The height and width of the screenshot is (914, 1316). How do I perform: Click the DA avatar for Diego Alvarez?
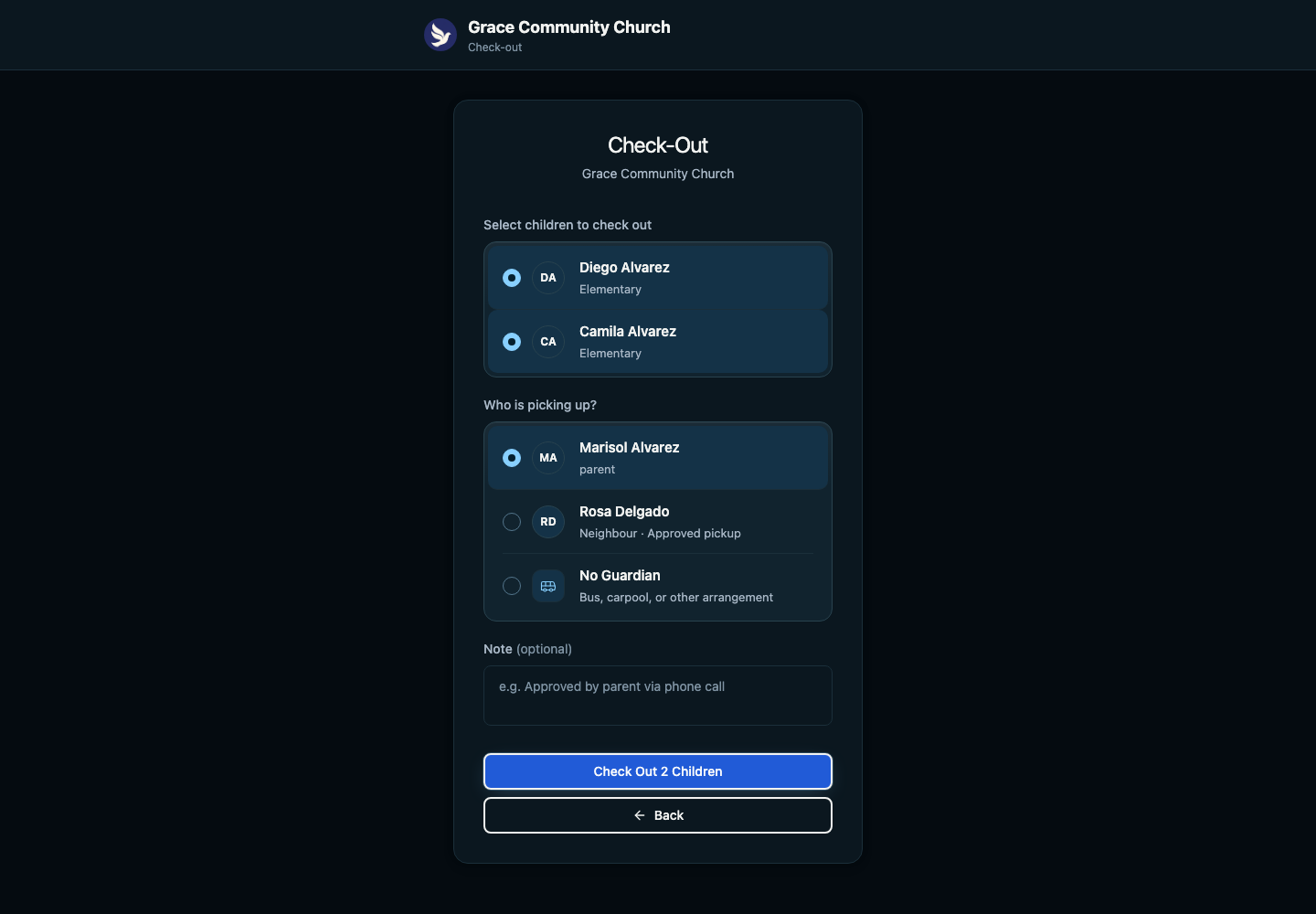548,278
